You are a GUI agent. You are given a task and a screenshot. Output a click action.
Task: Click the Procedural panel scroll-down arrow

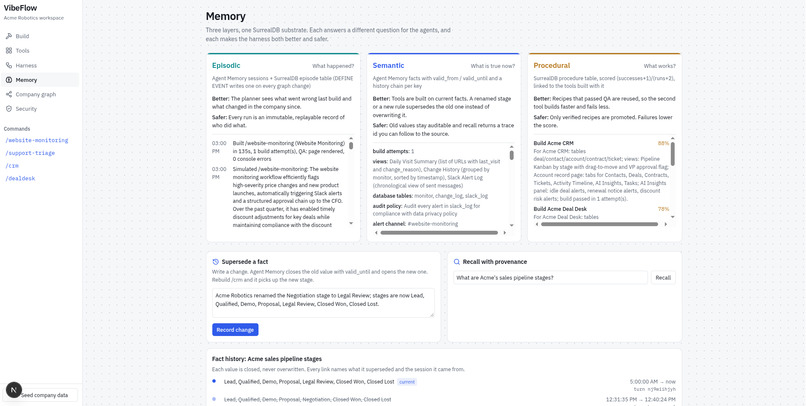672,217
